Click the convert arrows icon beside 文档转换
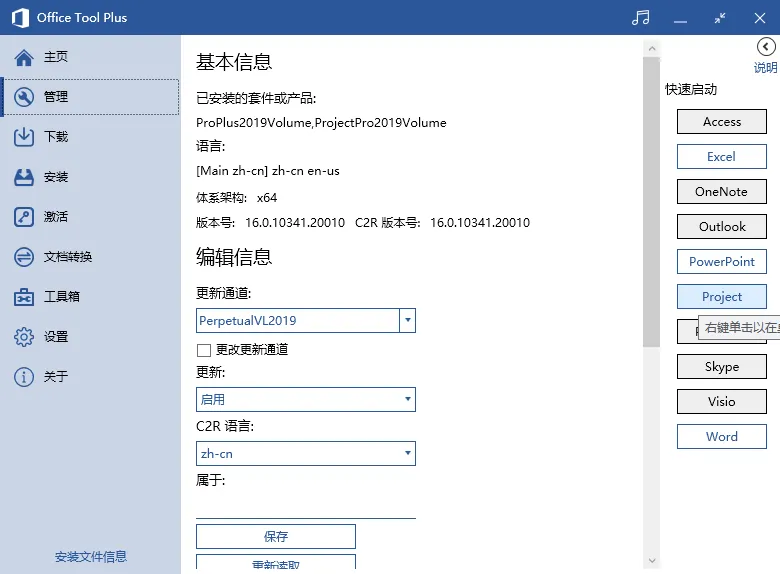 [x=24, y=257]
